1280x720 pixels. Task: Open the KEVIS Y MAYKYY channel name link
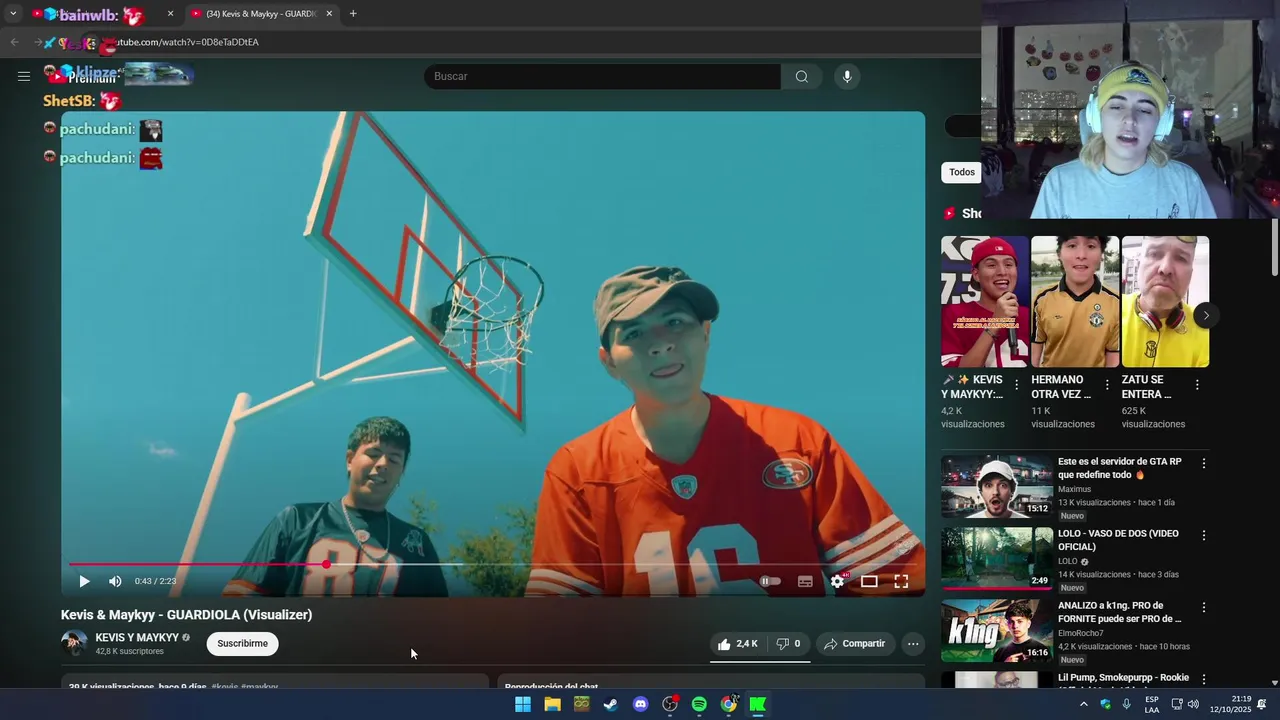pos(137,637)
